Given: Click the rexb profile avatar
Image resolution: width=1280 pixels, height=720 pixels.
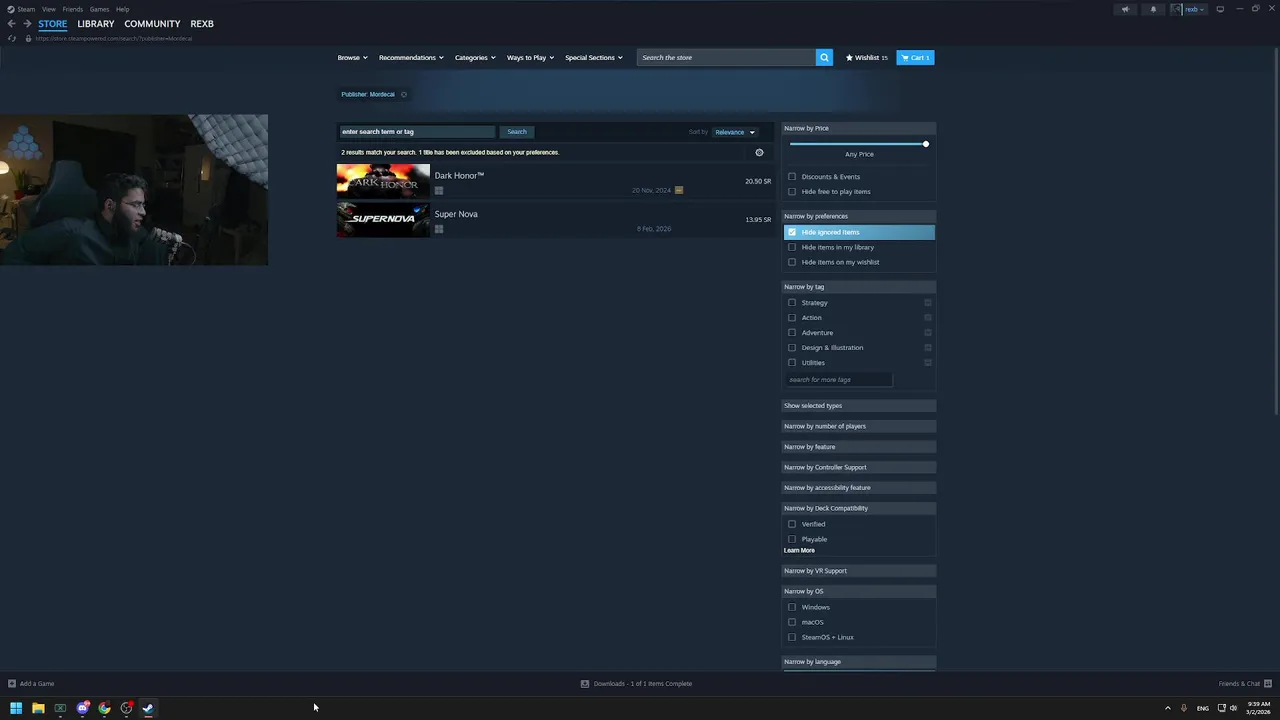Looking at the screenshot, I should [x=1178, y=9].
